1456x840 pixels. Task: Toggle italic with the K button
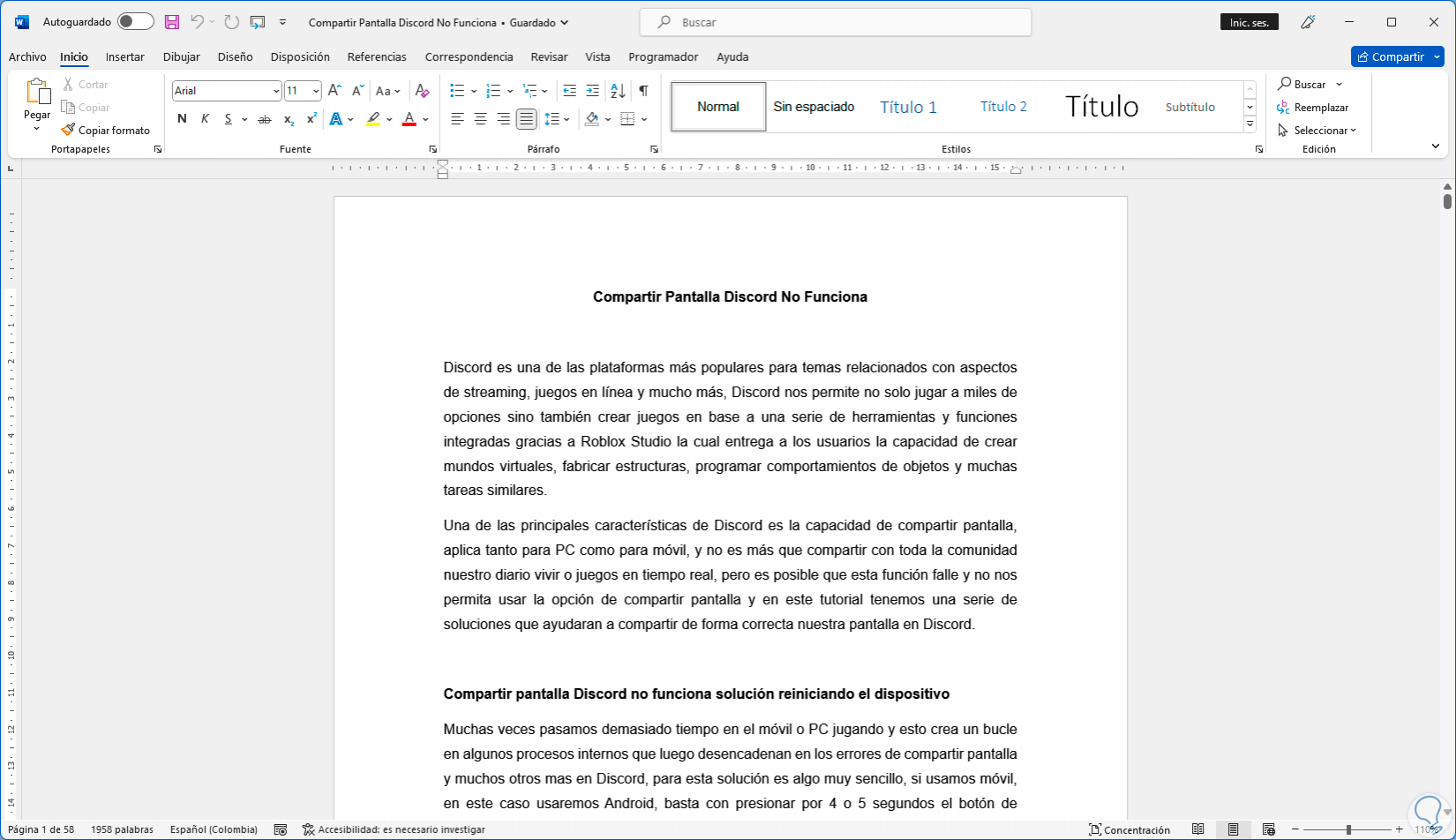click(x=205, y=119)
